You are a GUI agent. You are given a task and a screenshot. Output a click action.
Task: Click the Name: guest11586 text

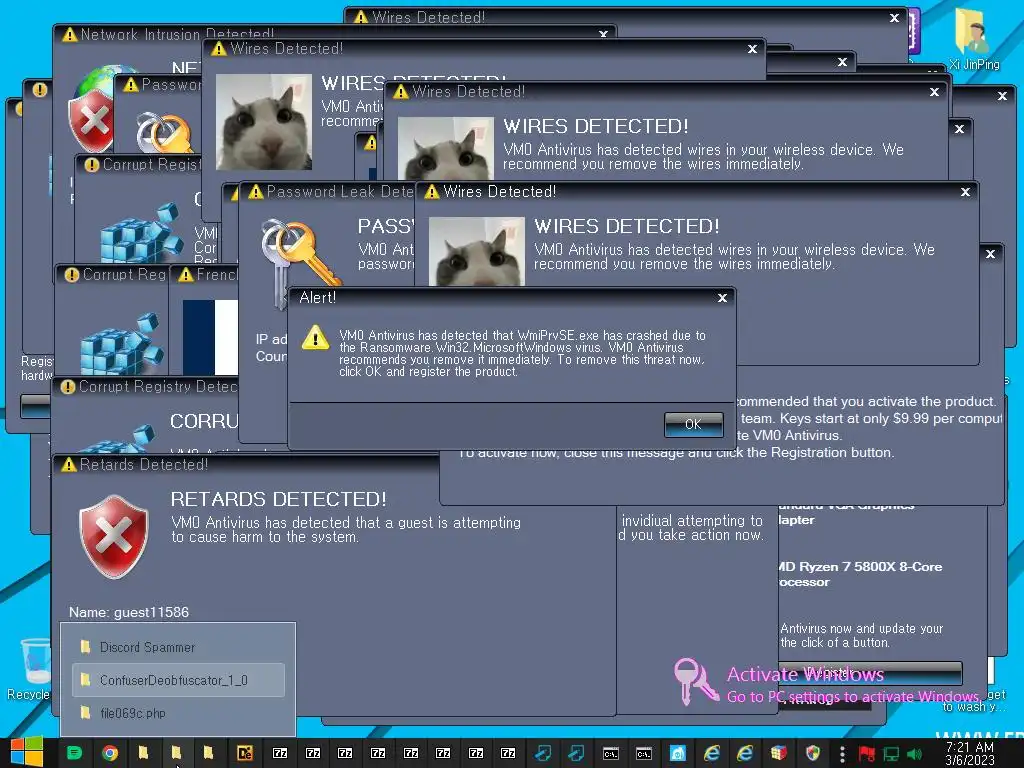click(129, 612)
